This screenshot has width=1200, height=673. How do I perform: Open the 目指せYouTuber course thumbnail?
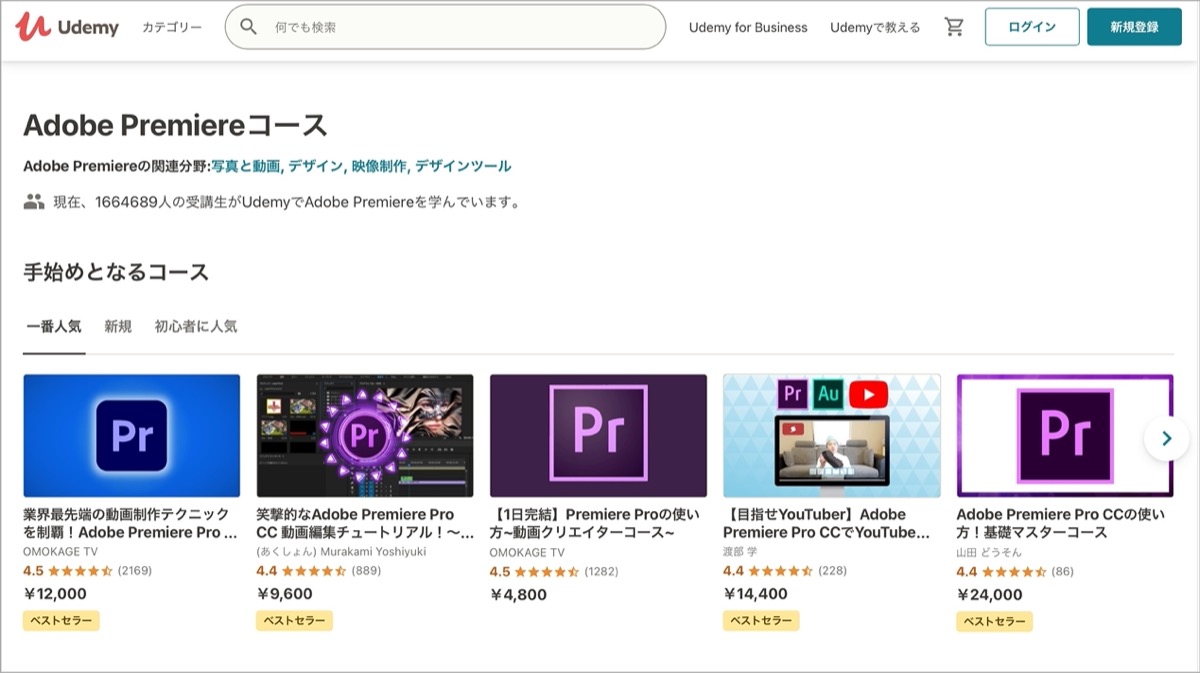832,435
